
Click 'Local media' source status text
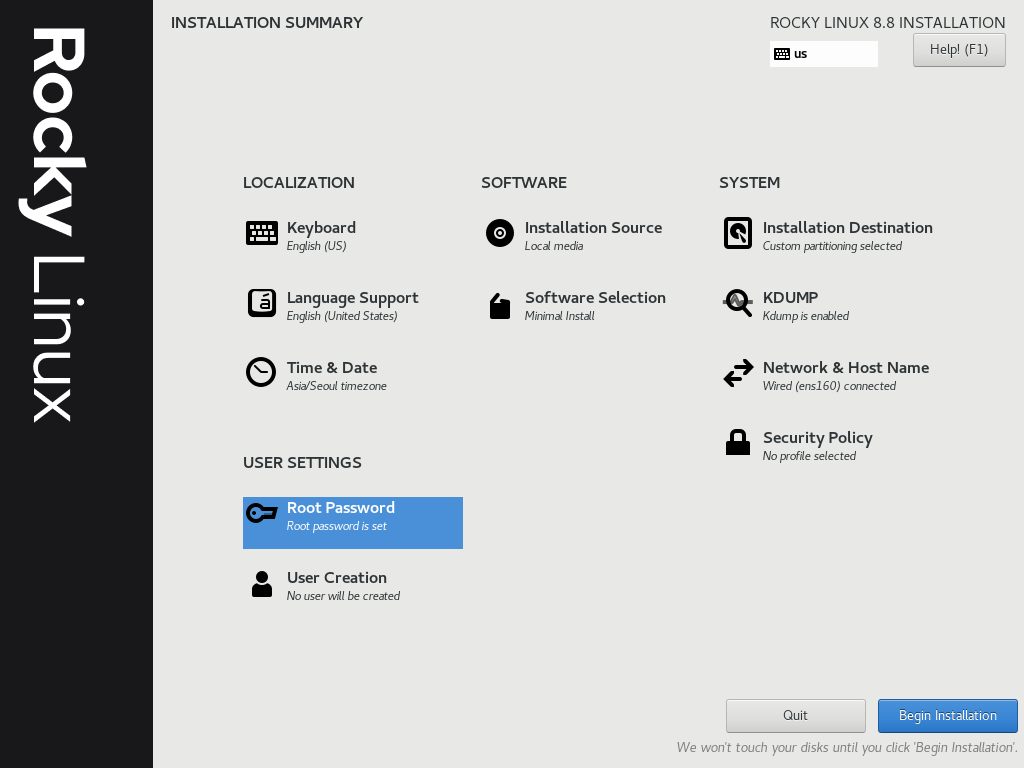[x=554, y=246]
